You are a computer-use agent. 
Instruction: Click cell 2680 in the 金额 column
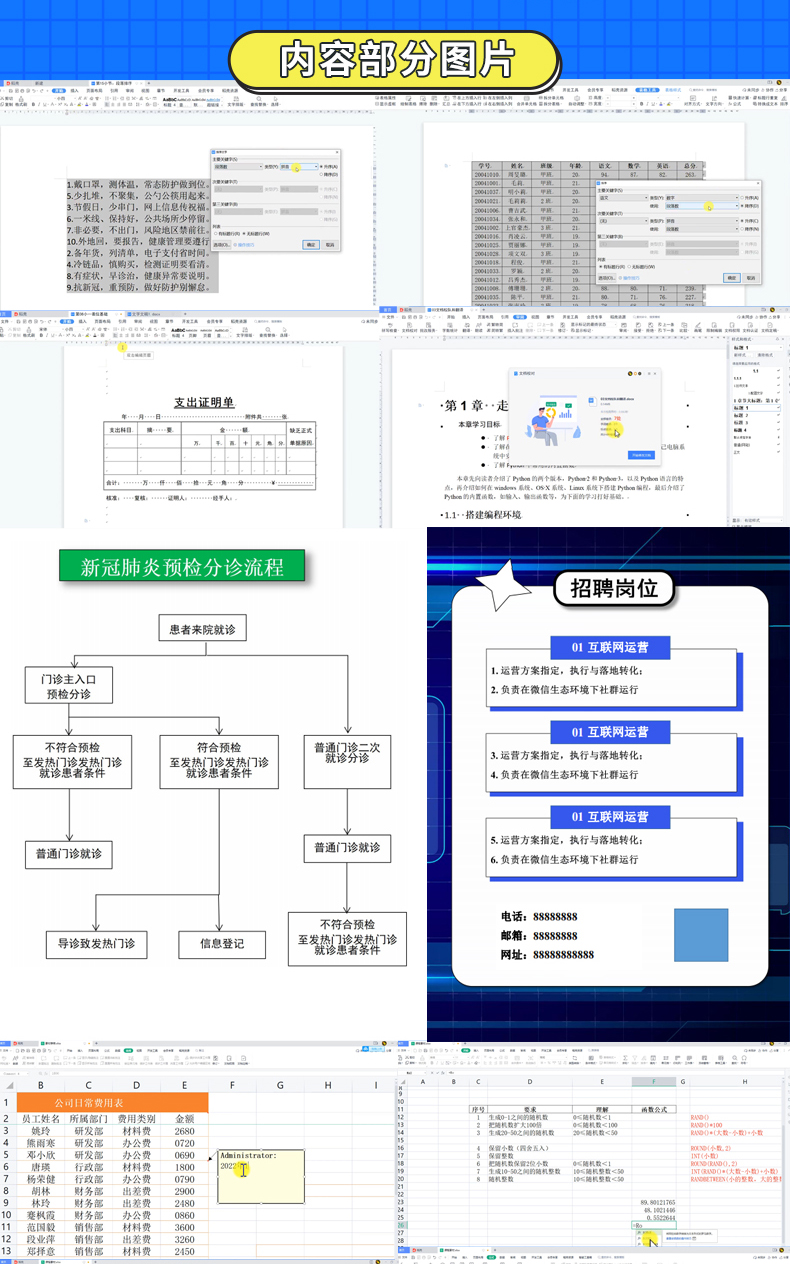[184, 1131]
